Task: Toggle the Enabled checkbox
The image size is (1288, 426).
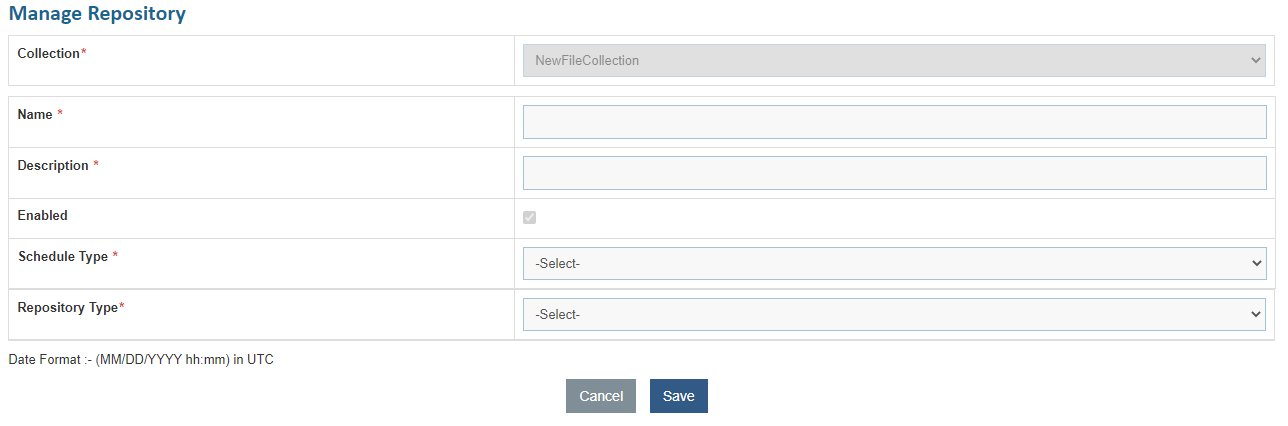Action: [530, 217]
